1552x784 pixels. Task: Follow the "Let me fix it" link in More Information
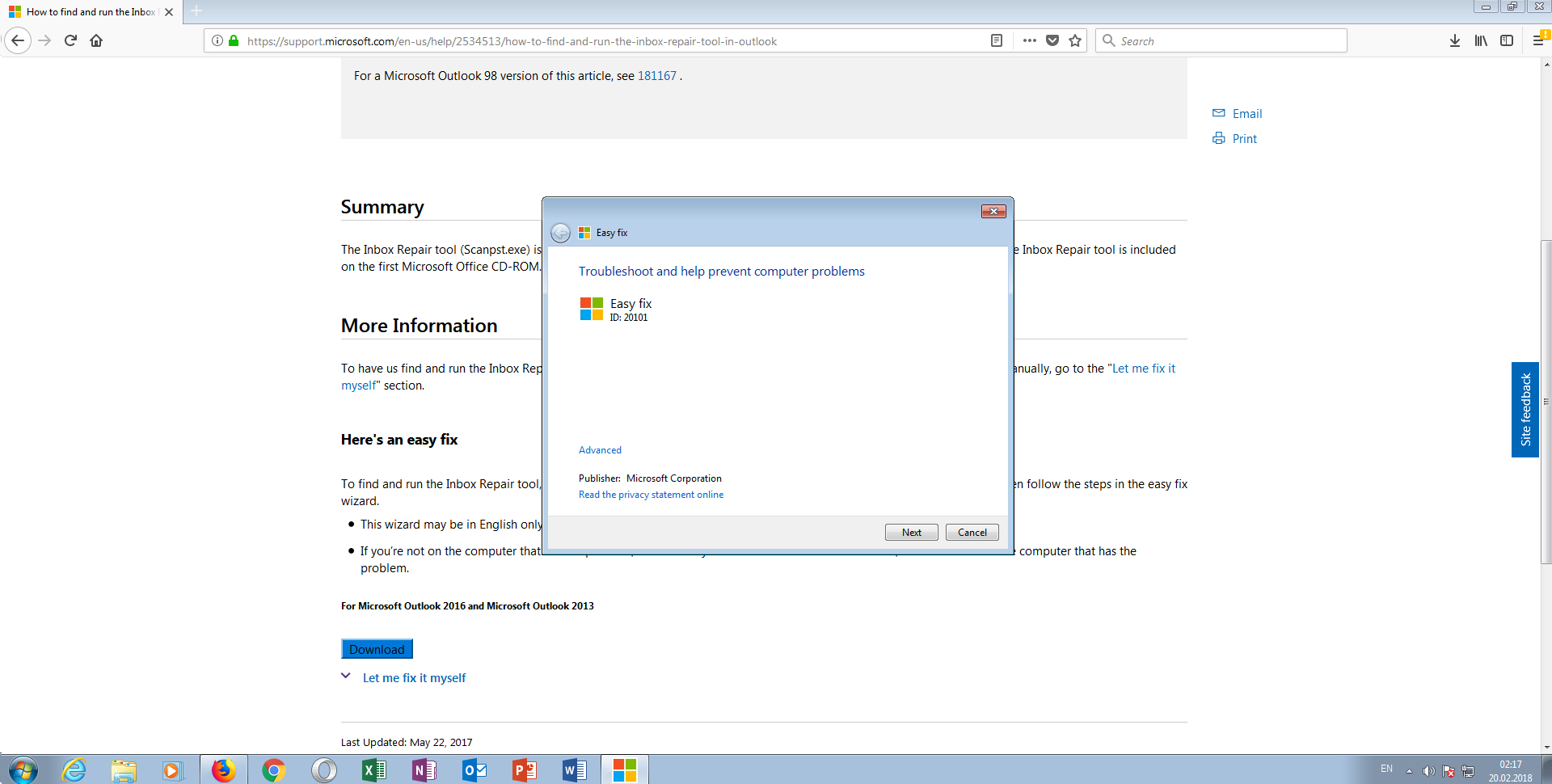coord(1143,369)
